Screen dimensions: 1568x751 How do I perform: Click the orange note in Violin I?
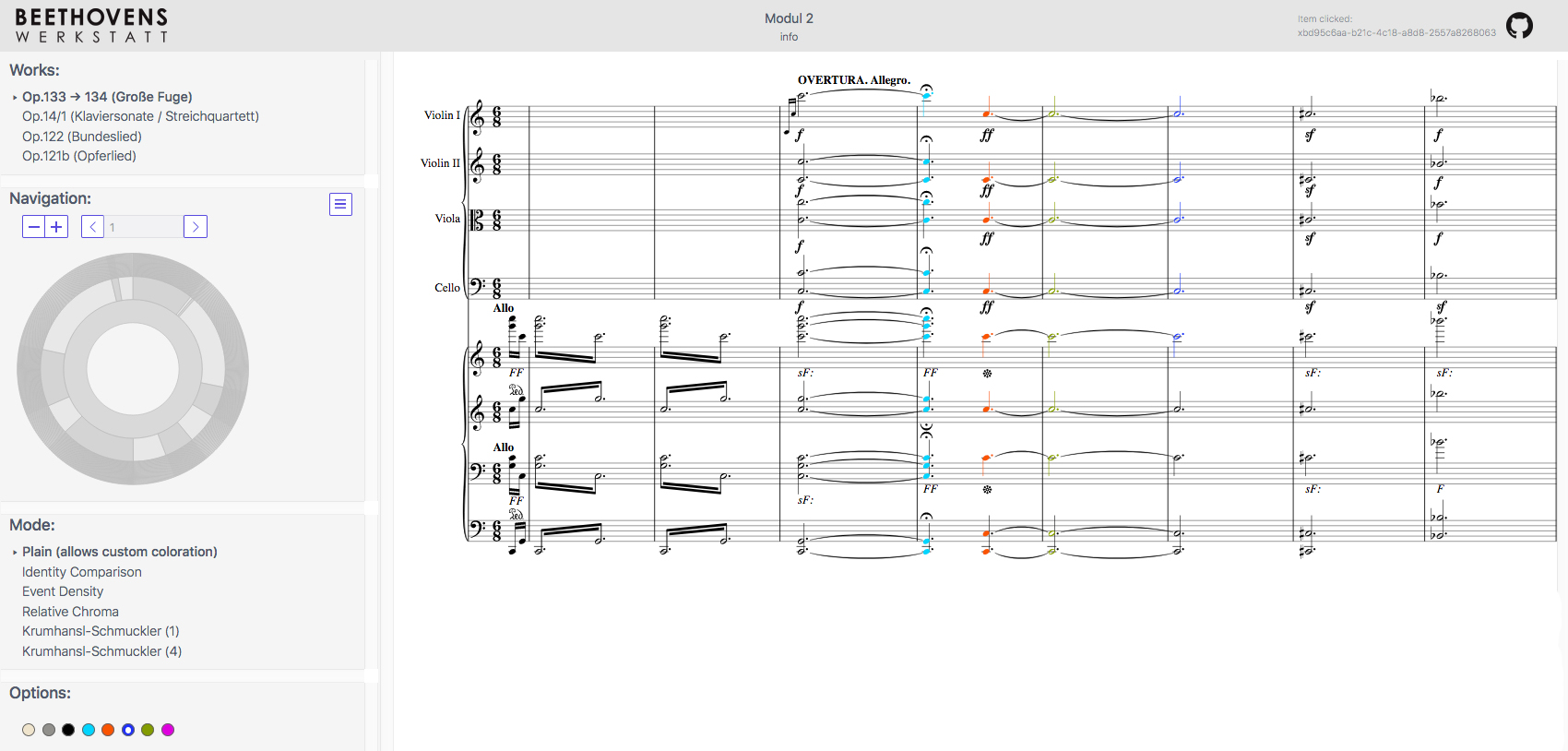click(x=986, y=114)
